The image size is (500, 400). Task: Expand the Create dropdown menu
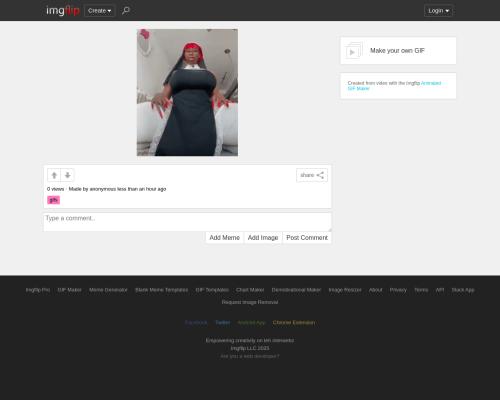coord(100,11)
